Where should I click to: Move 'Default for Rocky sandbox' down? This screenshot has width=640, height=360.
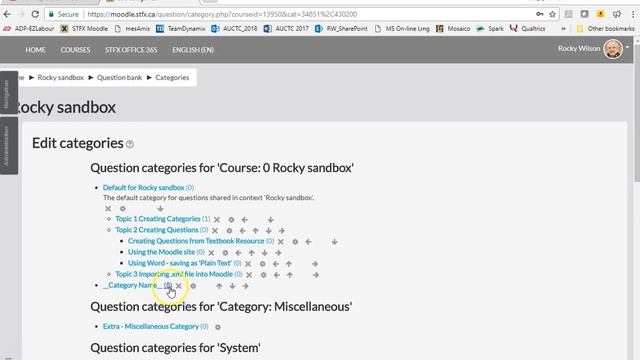tap(160, 209)
